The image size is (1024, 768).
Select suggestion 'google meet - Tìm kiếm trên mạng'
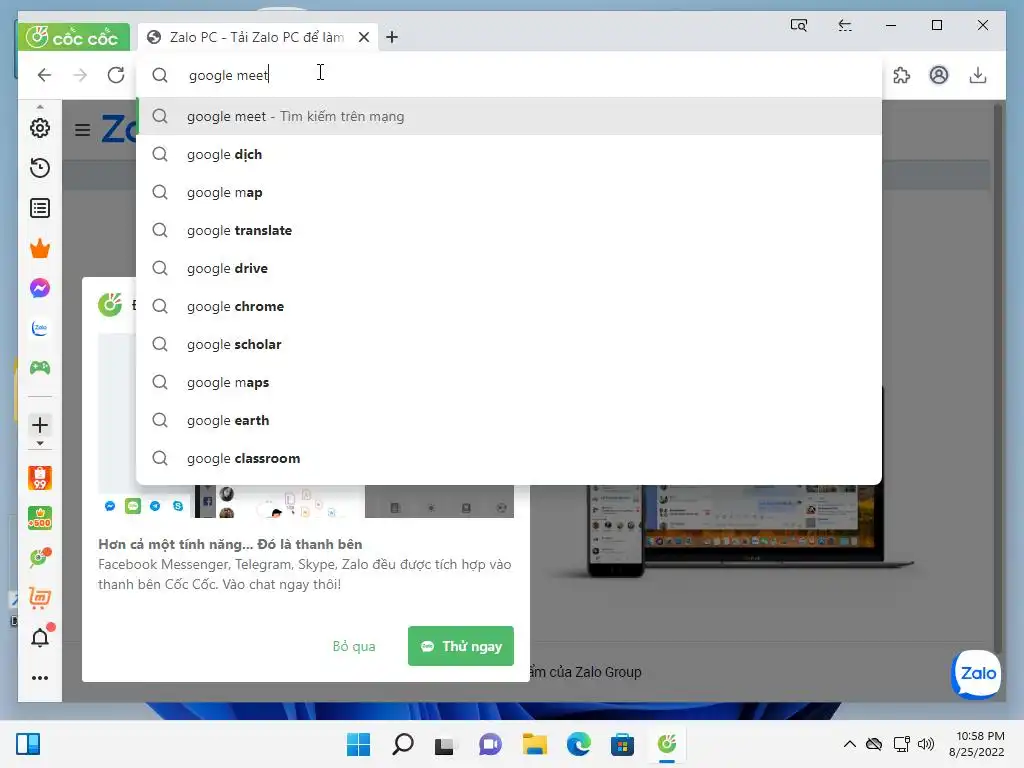(x=509, y=116)
